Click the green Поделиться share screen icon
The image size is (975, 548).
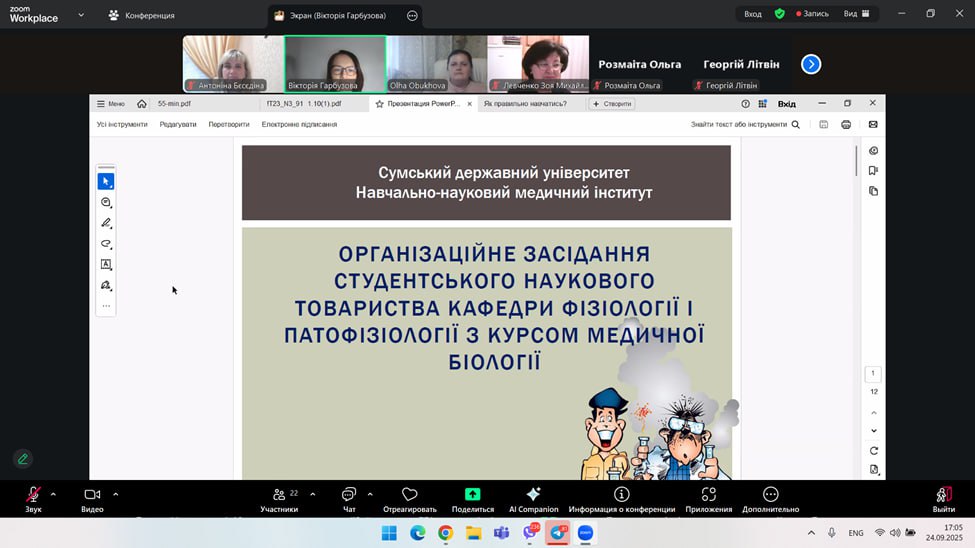click(472, 495)
